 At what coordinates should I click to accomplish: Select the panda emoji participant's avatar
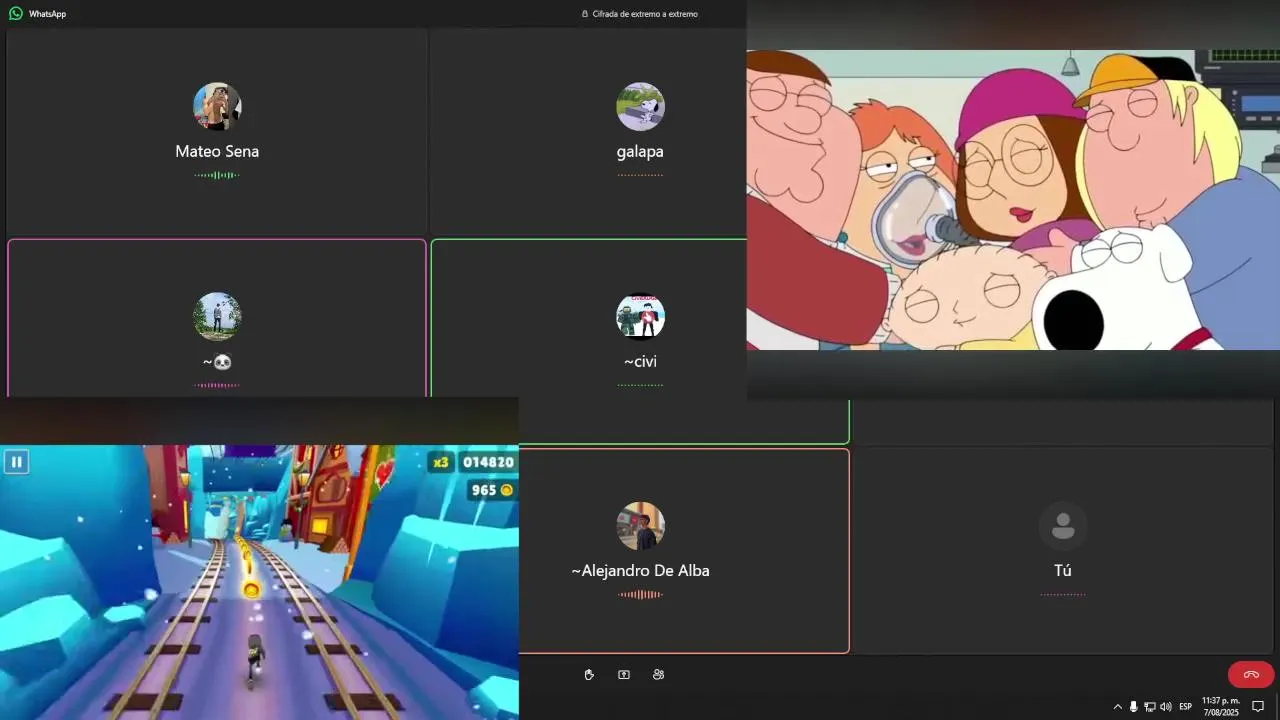pos(217,317)
